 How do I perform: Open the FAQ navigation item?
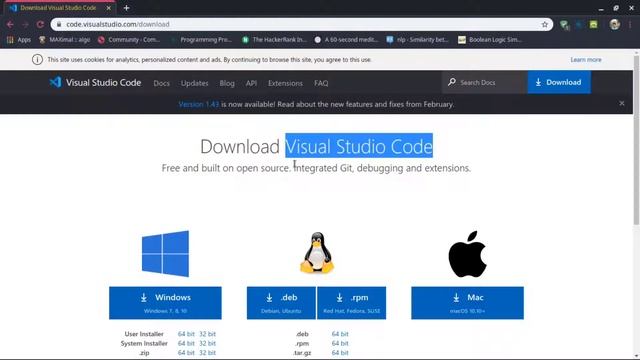tap(321, 83)
